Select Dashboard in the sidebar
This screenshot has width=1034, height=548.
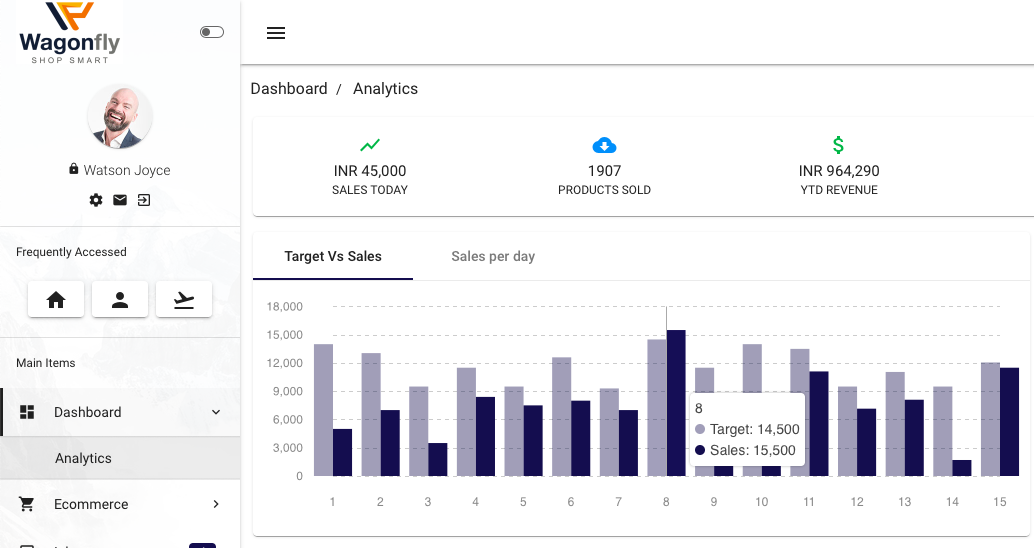pyautogui.click(x=120, y=412)
